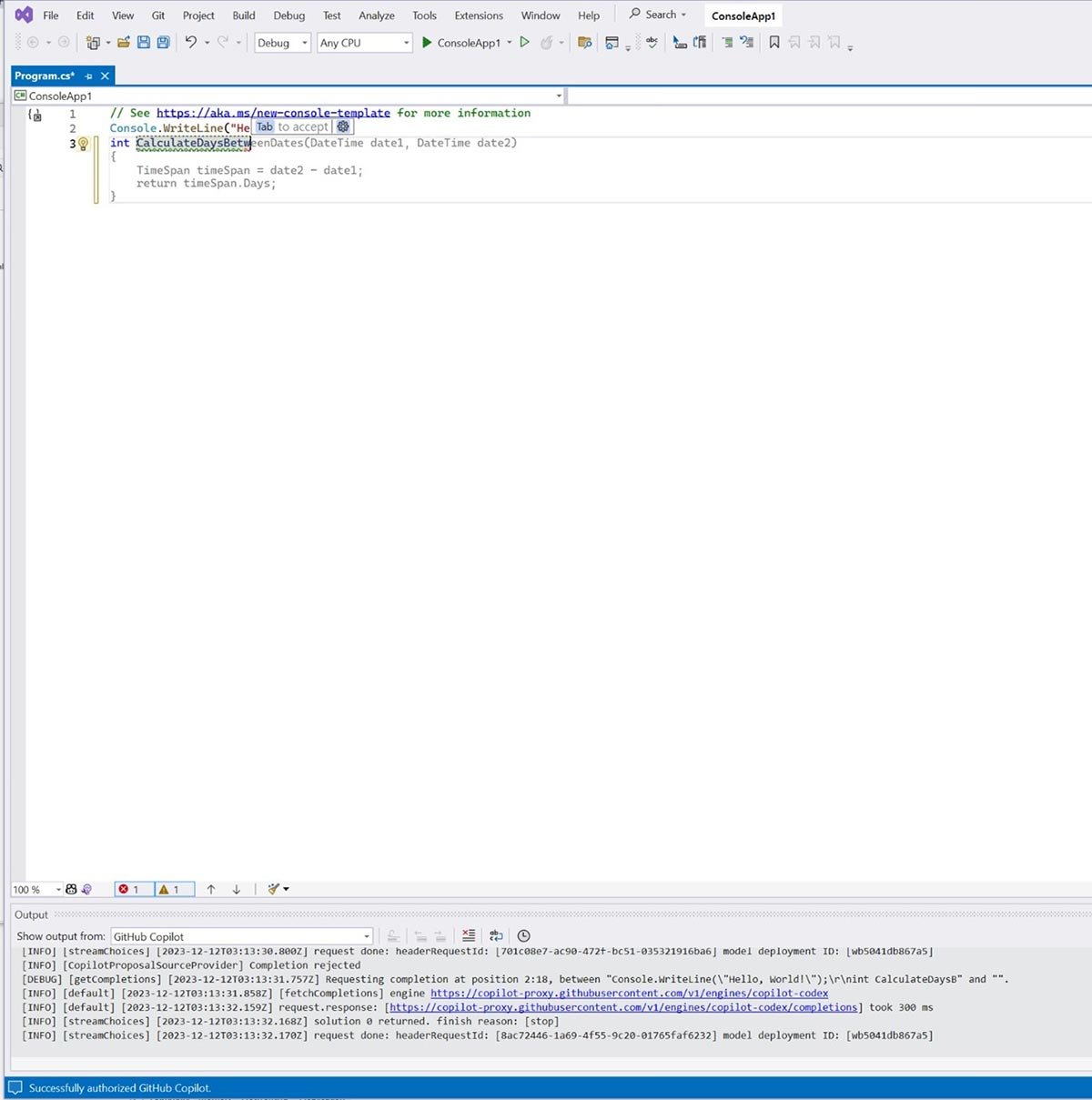This screenshot has height=1100, width=1092.
Task: Click the lightbulb quick actions icon
Action: pyautogui.click(x=84, y=144)
